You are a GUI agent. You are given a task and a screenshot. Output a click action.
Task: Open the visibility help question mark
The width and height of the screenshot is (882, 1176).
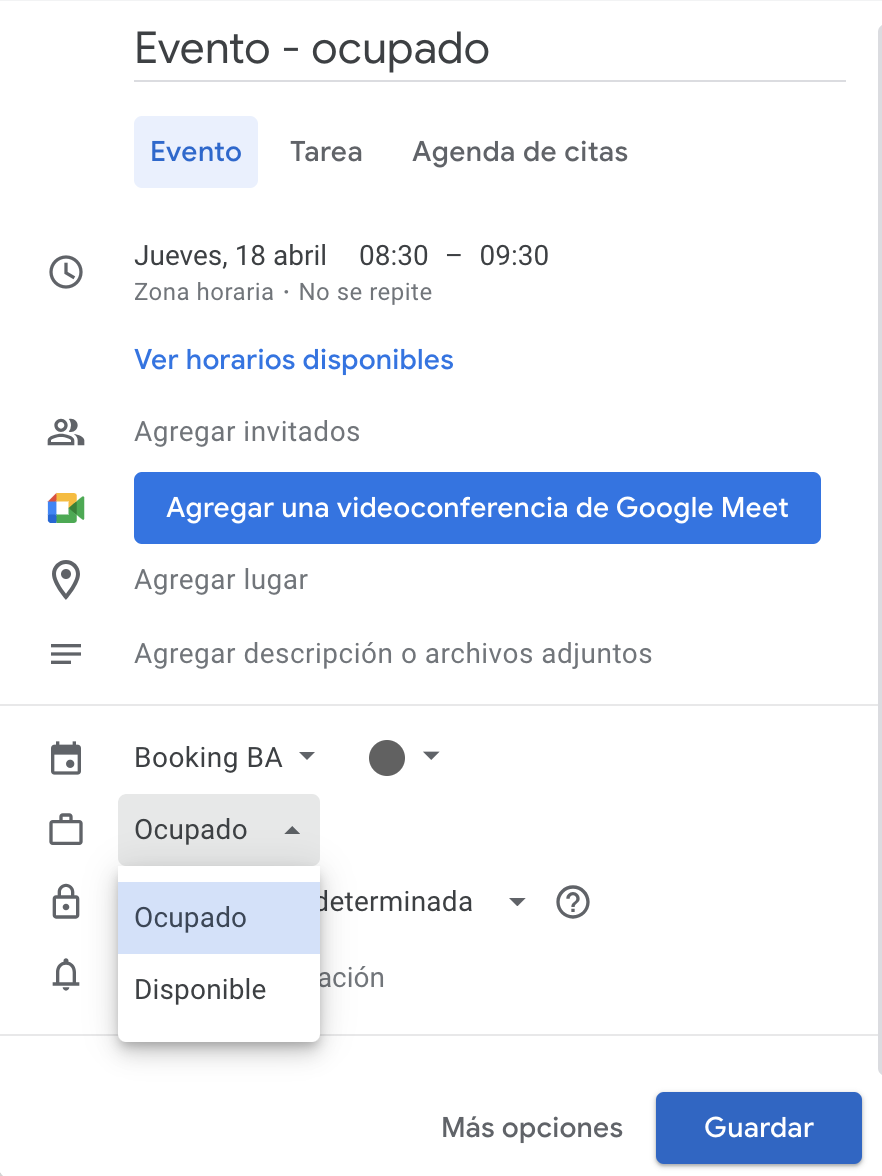tap(573, 903)
